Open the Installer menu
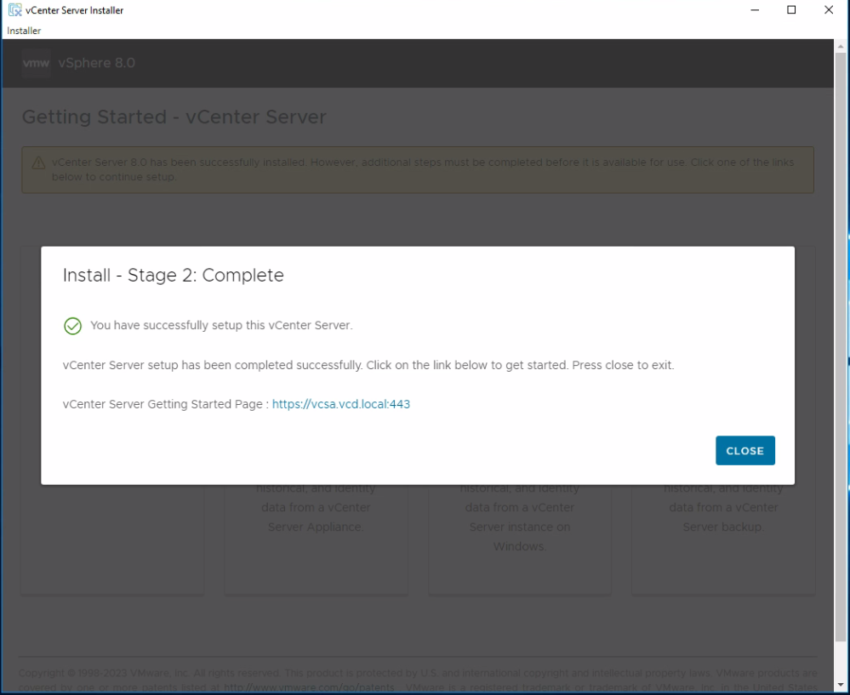 click(x=22, y=30)
